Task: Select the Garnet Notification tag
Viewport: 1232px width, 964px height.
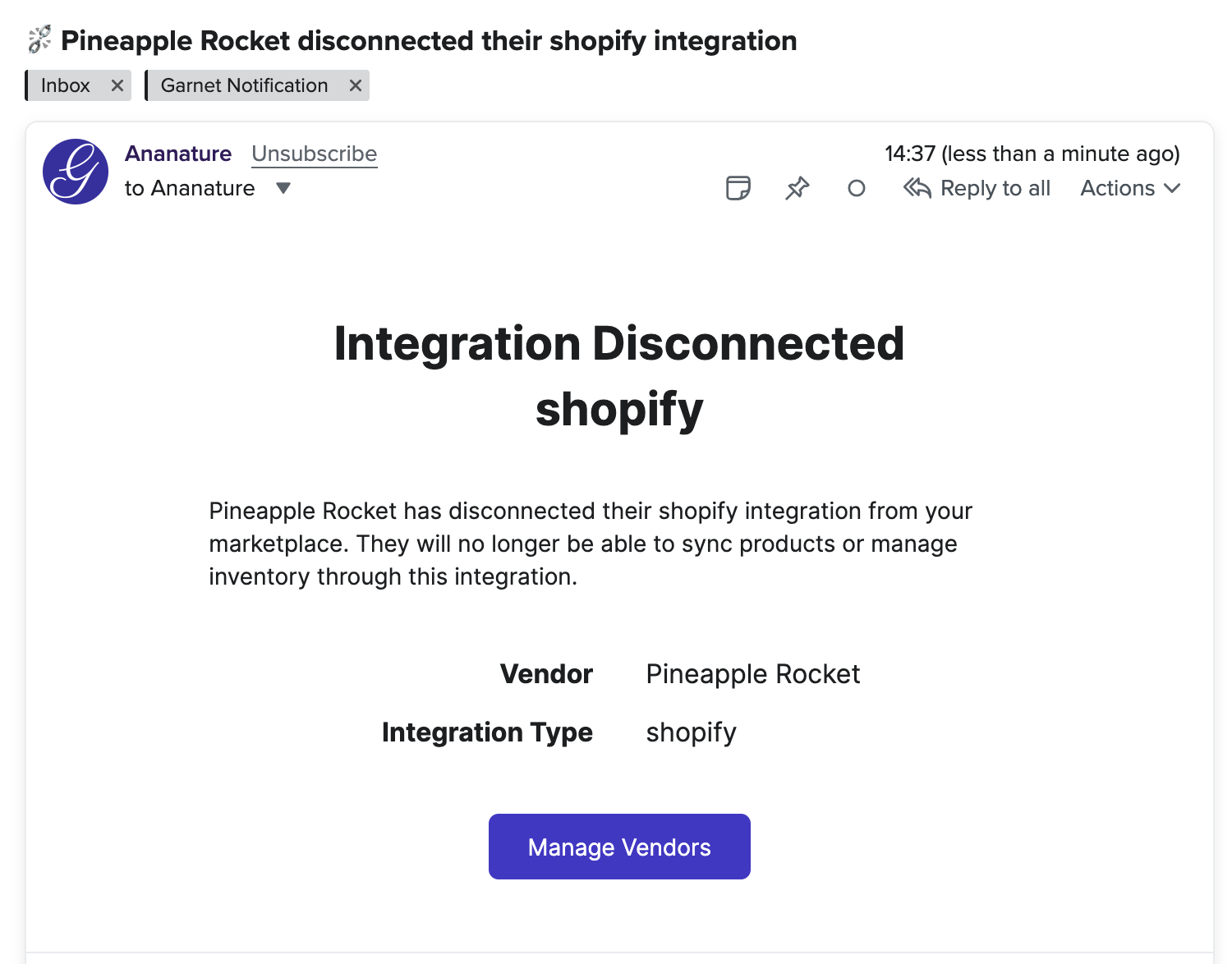Action: click(242, 85)
